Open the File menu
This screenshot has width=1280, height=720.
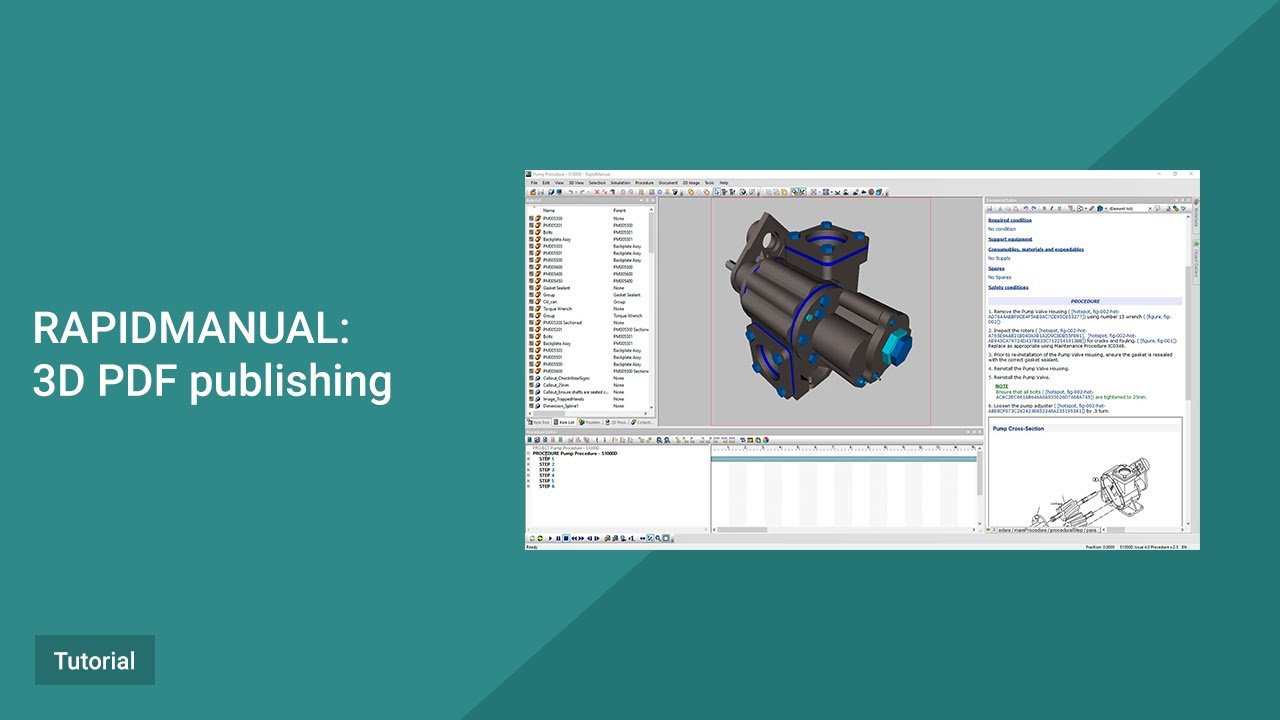pos(534,183)
